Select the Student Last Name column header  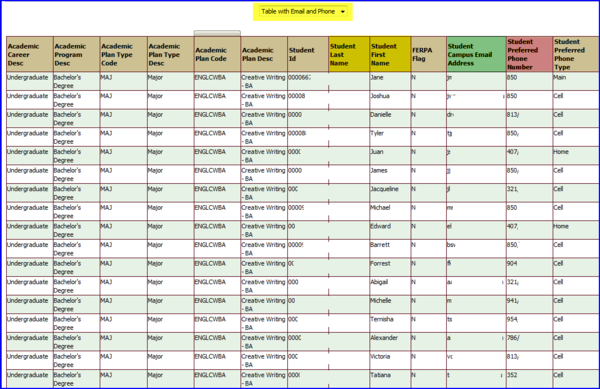[x=349, y=54]
